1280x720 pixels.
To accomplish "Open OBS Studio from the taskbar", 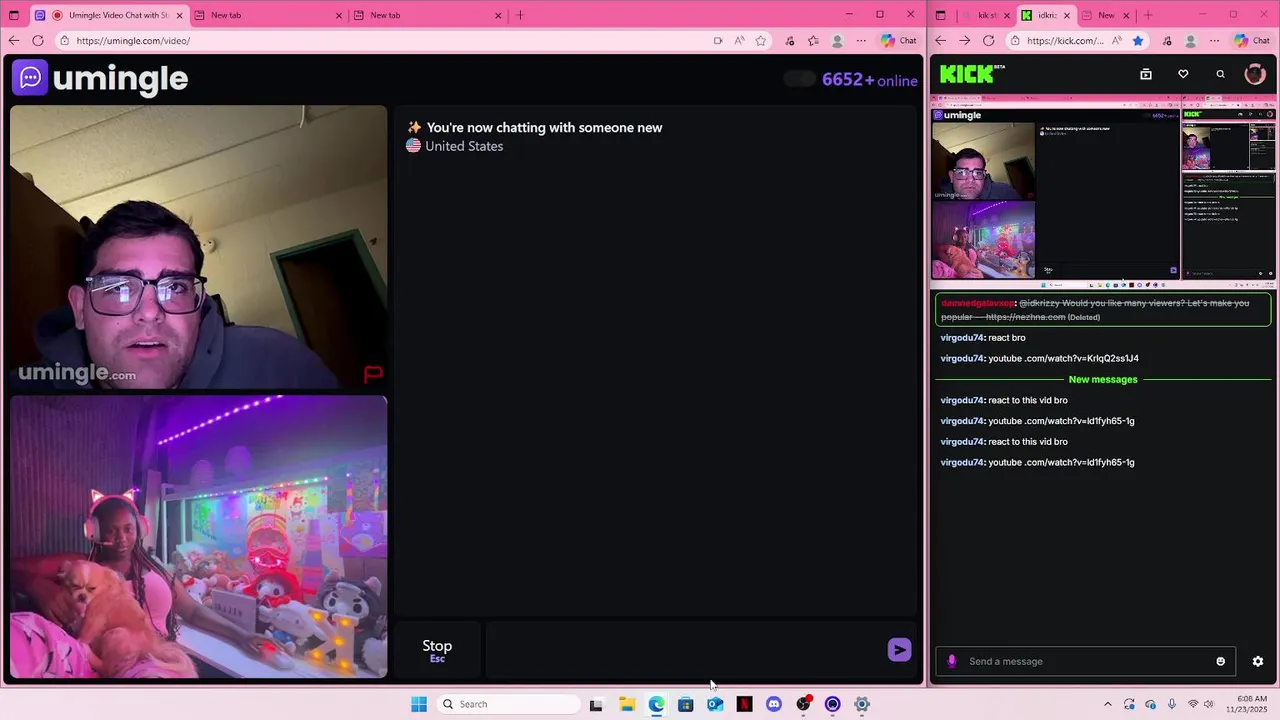I will (x=803, y=704).
